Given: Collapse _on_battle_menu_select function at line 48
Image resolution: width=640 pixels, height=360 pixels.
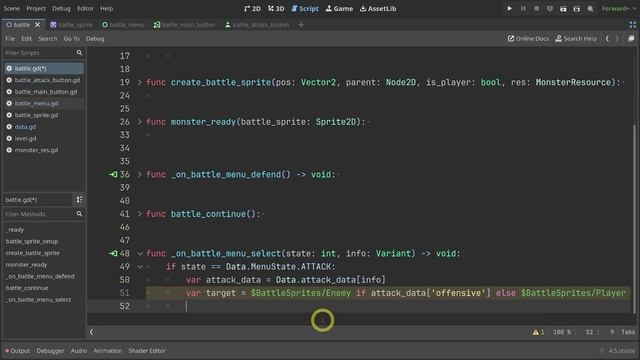Looking at the screenshot, I should (140, 253).
